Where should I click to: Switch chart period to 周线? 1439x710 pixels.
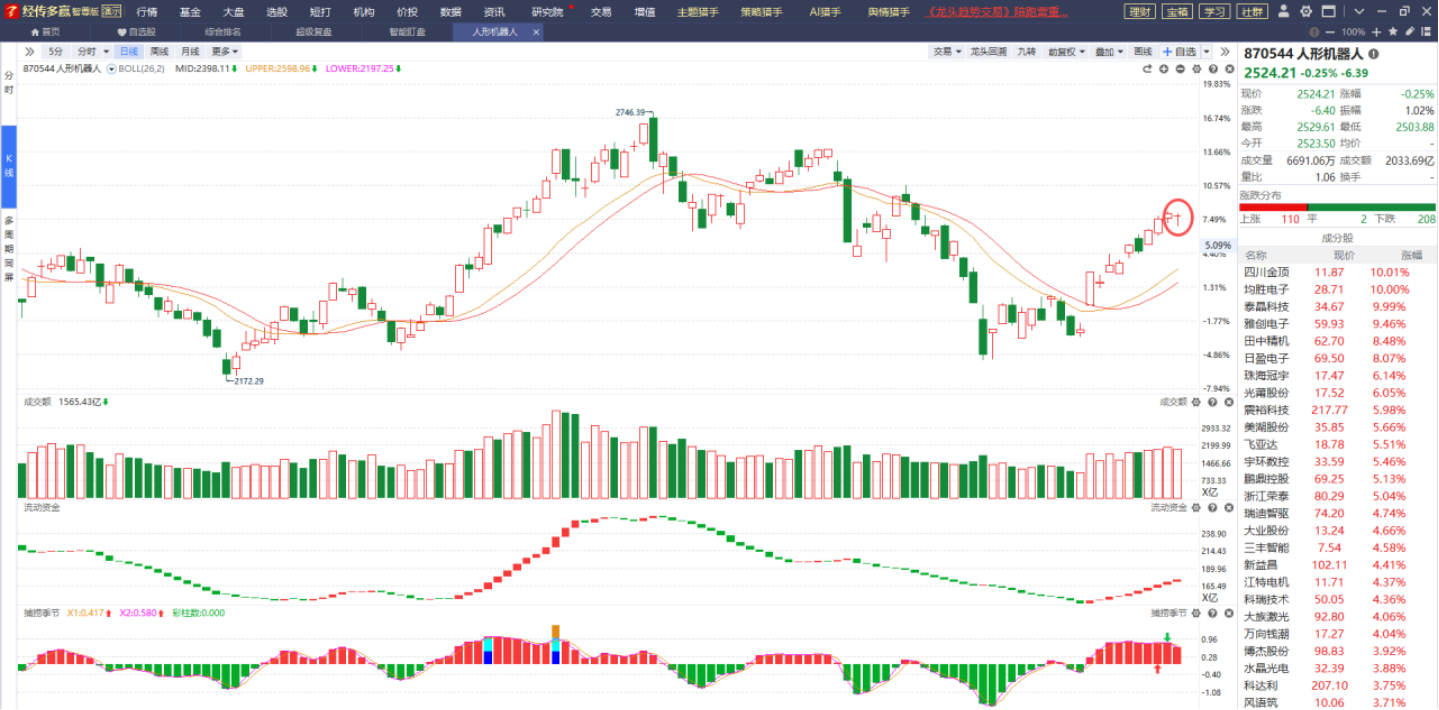(159, 51)
